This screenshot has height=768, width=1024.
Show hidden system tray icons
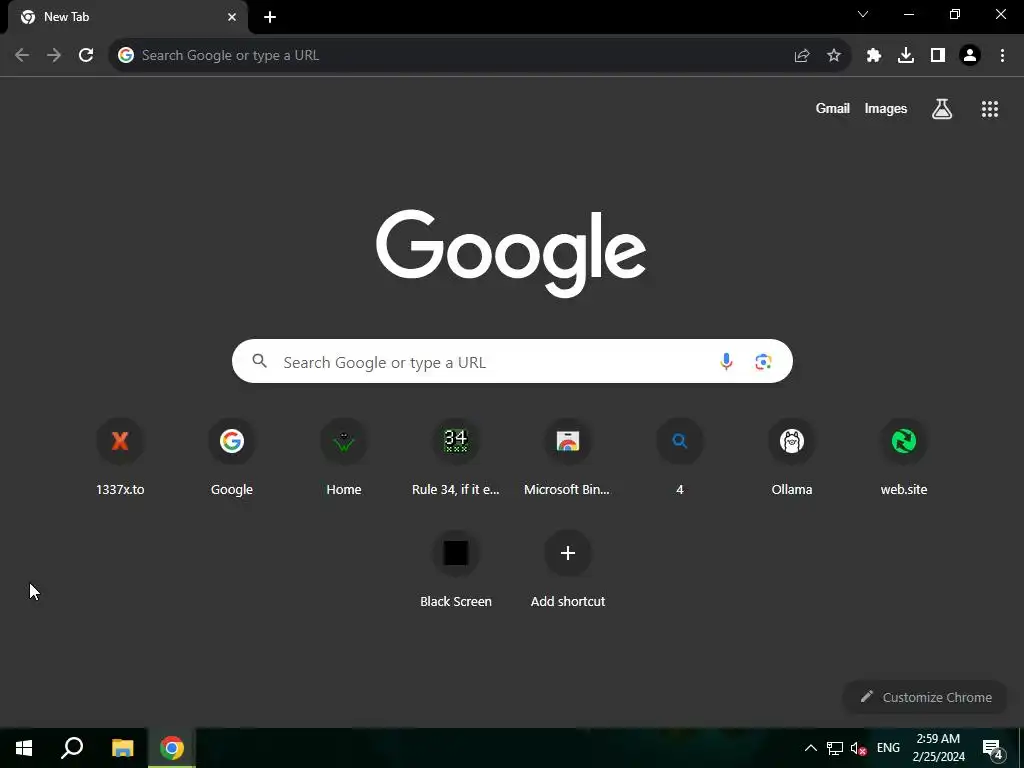tap(810, 748)
